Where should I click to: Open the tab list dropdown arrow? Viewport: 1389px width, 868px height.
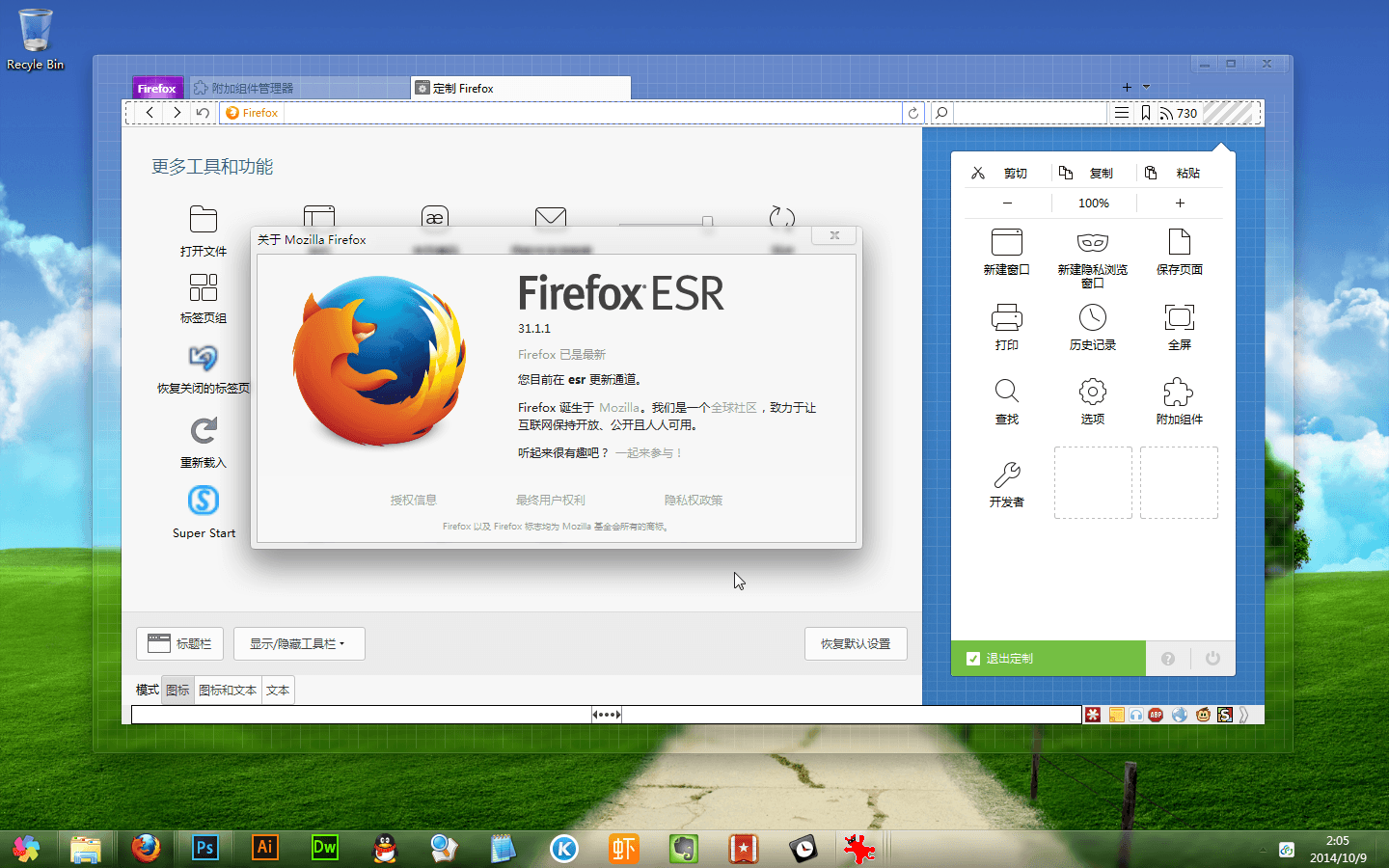[1146, 87]
